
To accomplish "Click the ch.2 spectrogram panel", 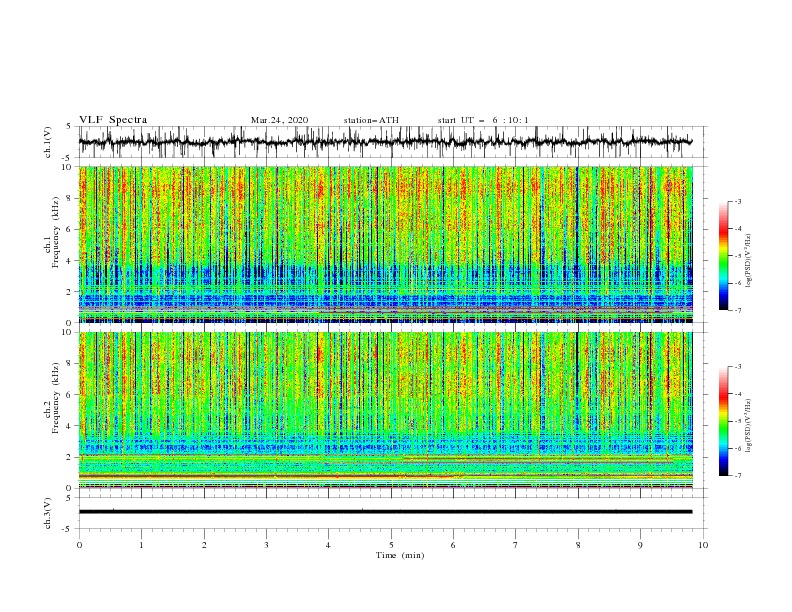I will pos(385,410).
